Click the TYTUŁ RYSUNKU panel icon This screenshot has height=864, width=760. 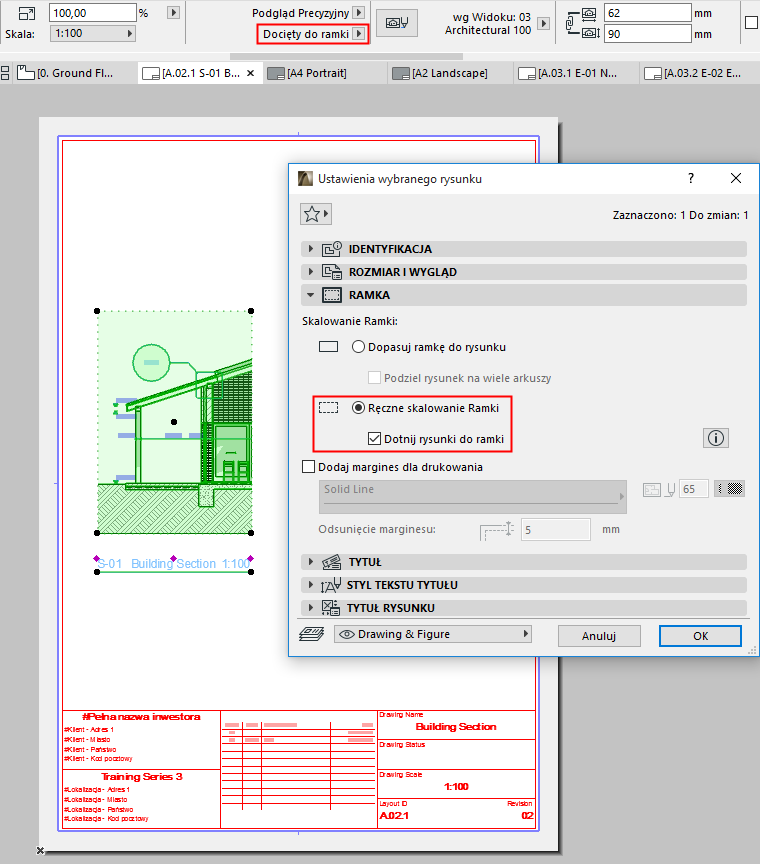pyautogui.click(x=331, y=608)
